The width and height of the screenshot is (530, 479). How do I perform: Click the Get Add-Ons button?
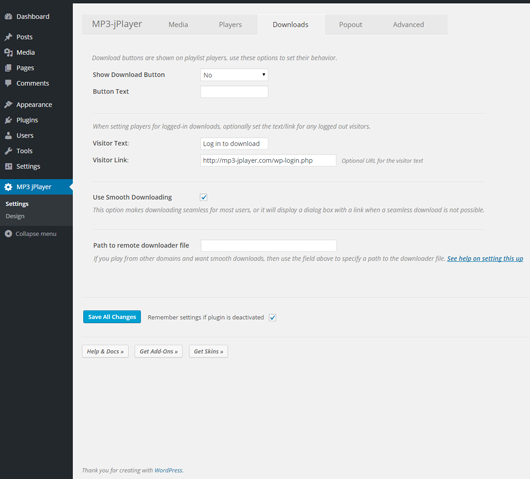coord(159,351)
